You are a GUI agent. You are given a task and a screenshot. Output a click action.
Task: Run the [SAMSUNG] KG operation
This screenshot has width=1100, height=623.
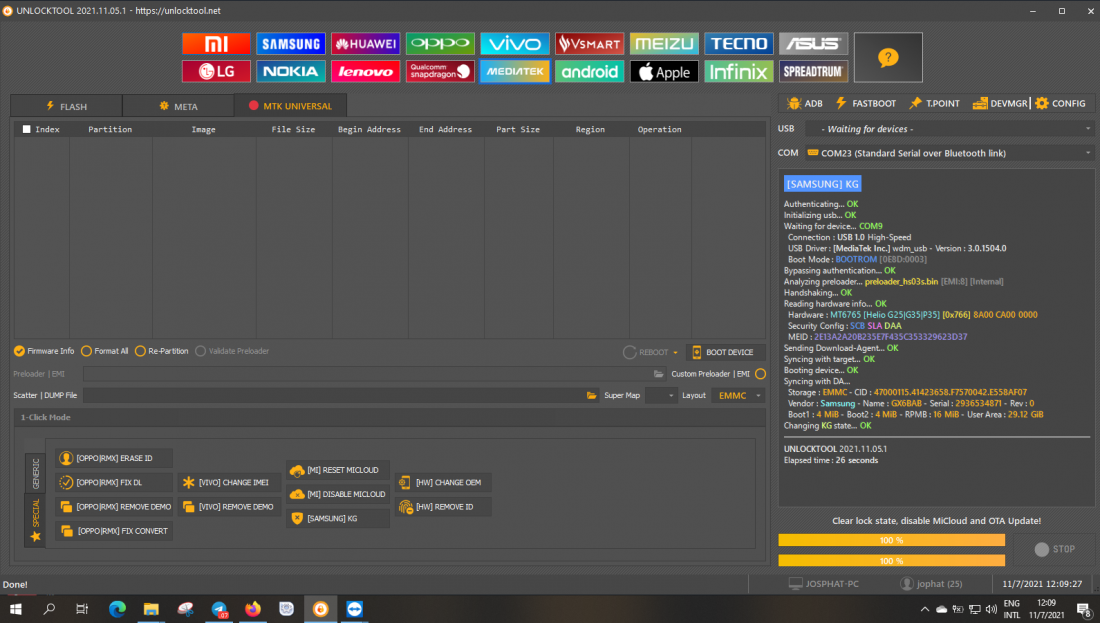coord(337,518)
